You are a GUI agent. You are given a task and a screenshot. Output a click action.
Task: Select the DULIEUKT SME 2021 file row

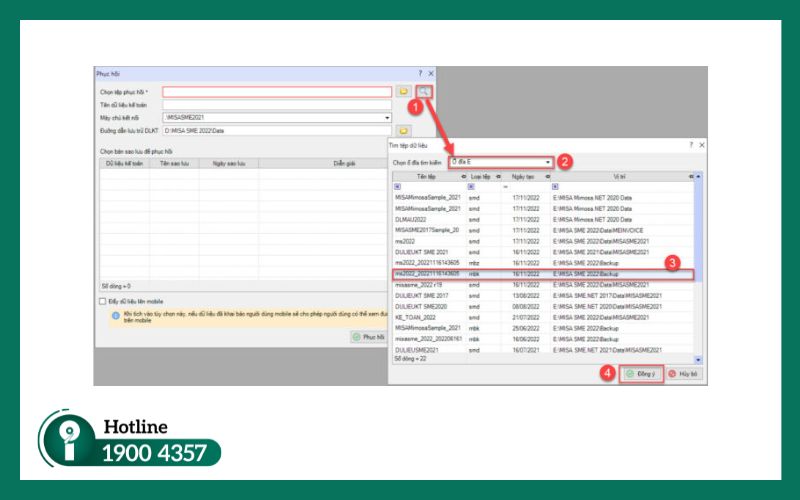coord(543,252)
